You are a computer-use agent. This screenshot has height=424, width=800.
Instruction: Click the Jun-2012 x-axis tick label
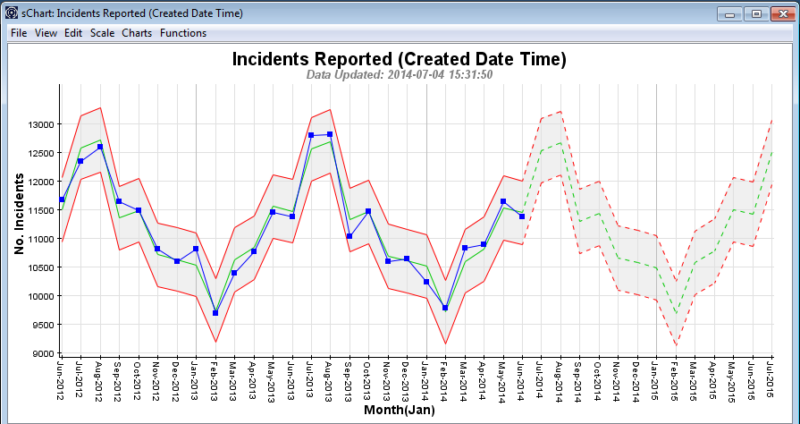(x=61, y=381)
